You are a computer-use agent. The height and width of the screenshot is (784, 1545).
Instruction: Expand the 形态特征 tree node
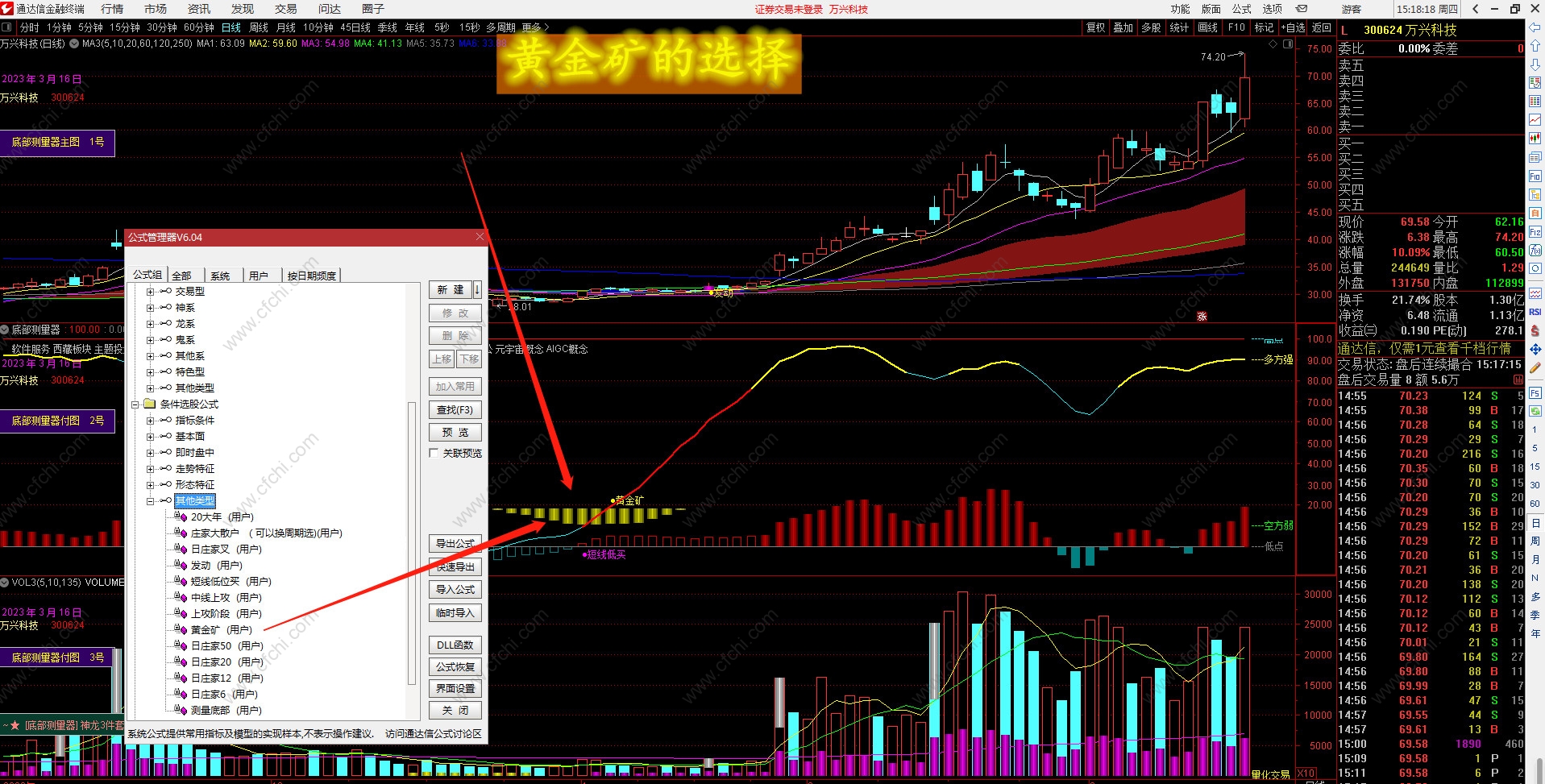150,485
